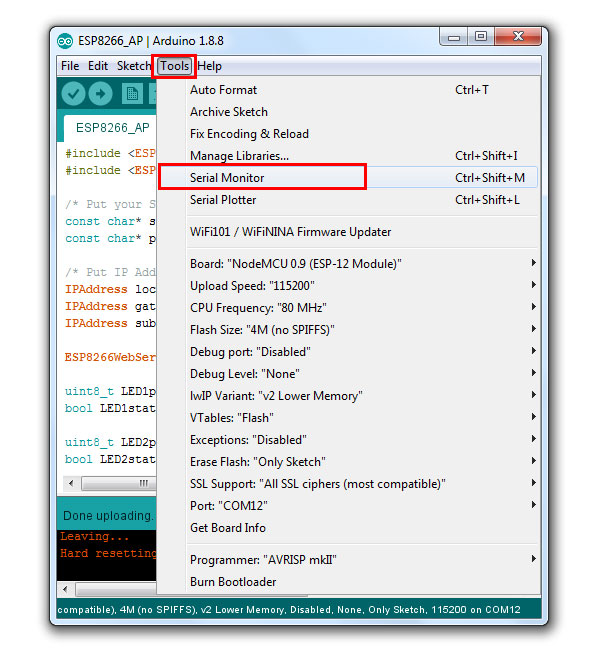Click the Verify checkmark toolbar icon
This screenshot has width=610, height=664.
pos(73,94)
